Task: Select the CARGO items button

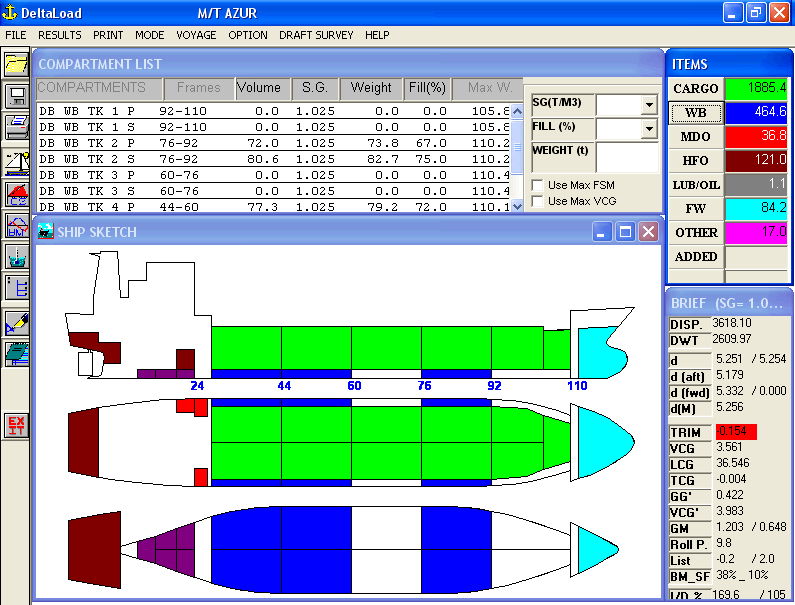Action: click(x=696, y=89)
